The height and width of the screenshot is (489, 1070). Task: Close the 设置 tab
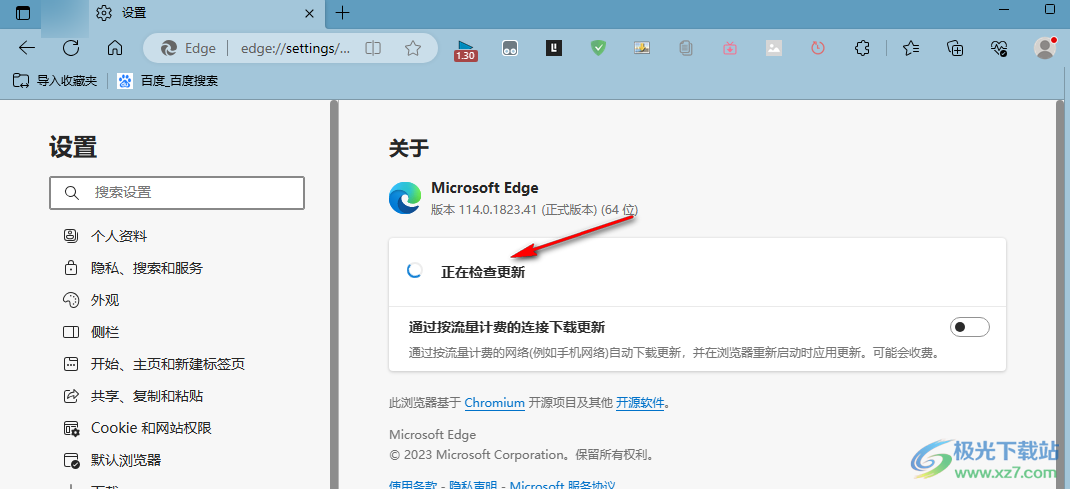coord(309,13)
